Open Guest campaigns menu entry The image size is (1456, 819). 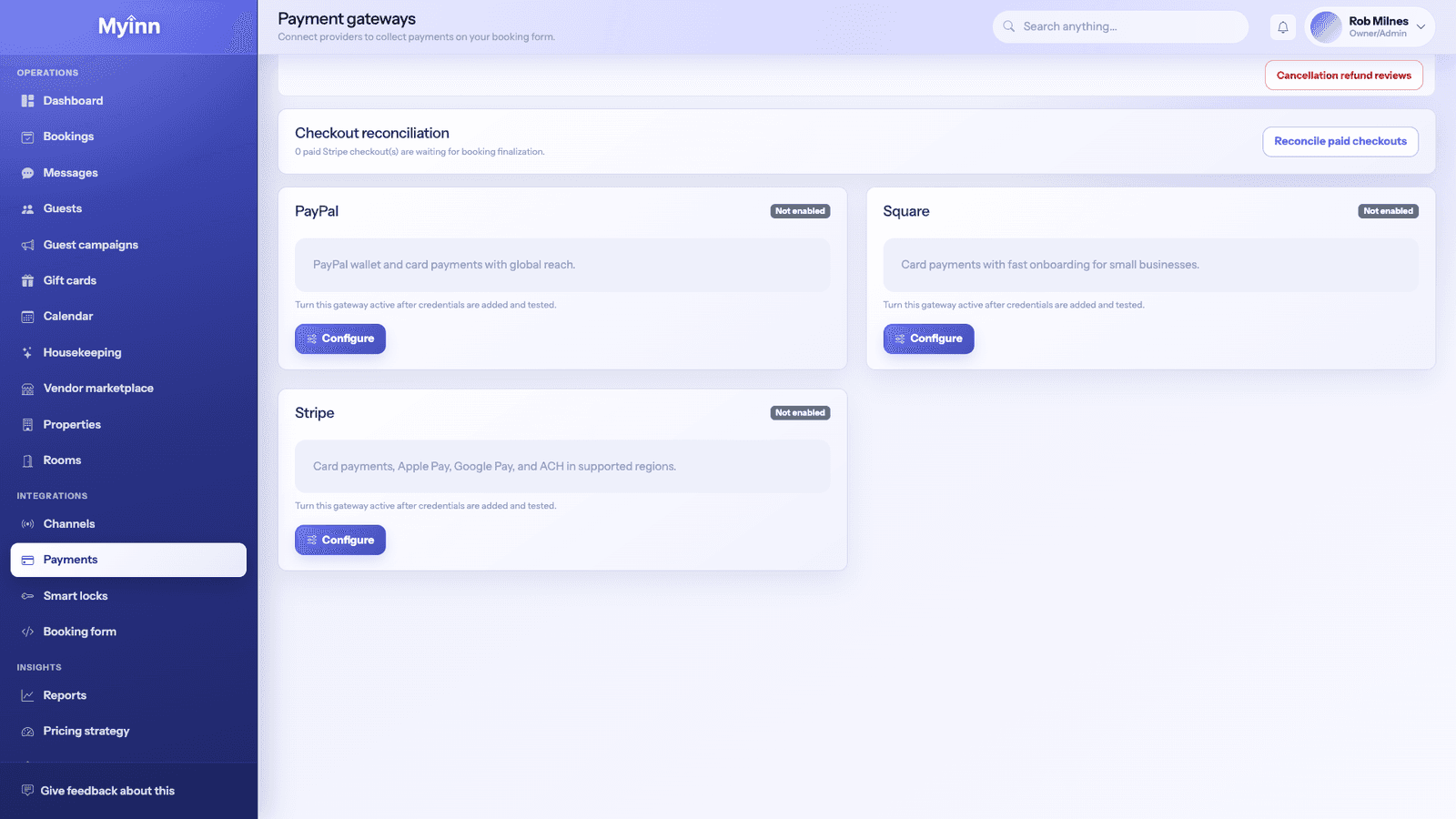[128, 245]
